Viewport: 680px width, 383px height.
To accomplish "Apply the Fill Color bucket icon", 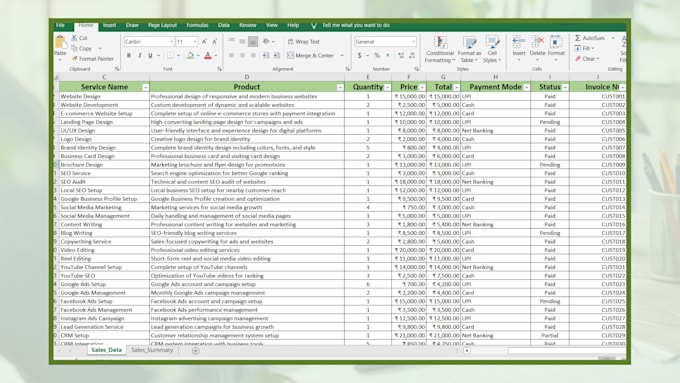I will 190,56.
